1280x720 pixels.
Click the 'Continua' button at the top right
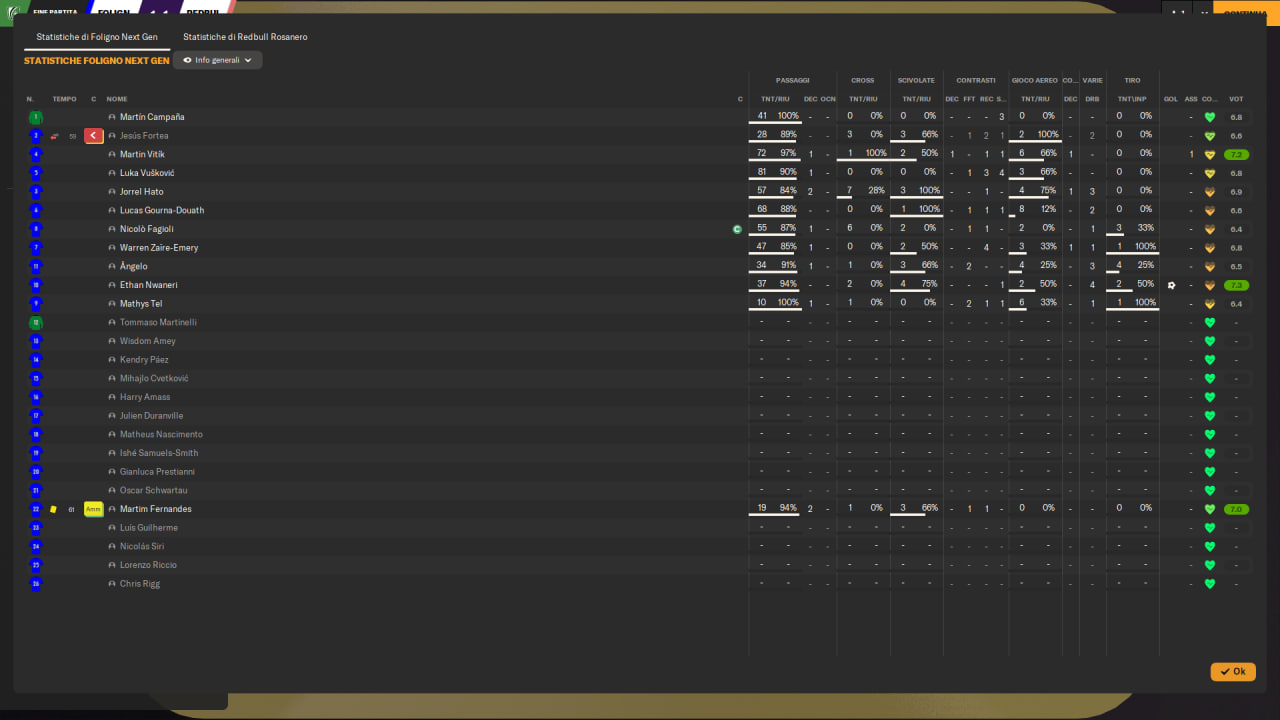coord(1245,13)
